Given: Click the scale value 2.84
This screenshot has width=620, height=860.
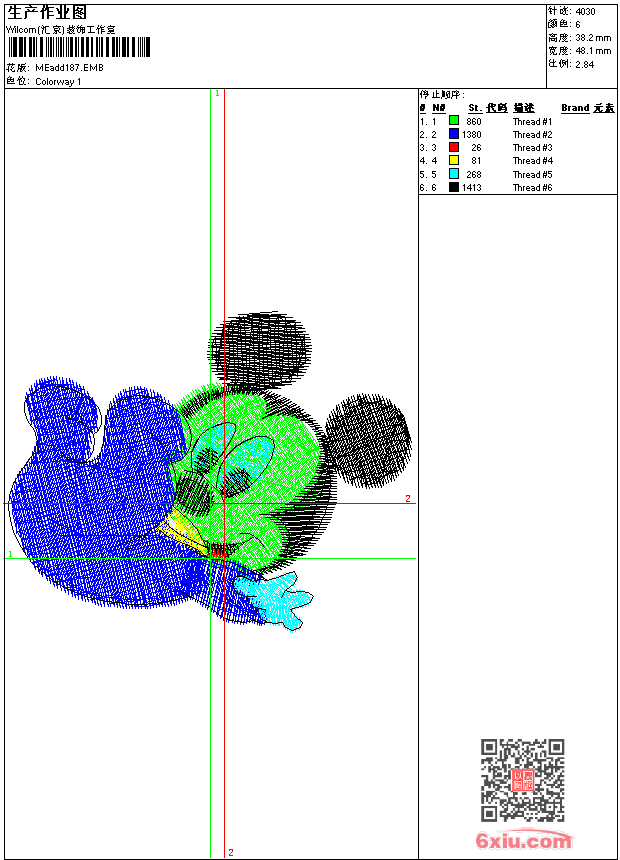Looking at the screenshot, I should (585, 64).
